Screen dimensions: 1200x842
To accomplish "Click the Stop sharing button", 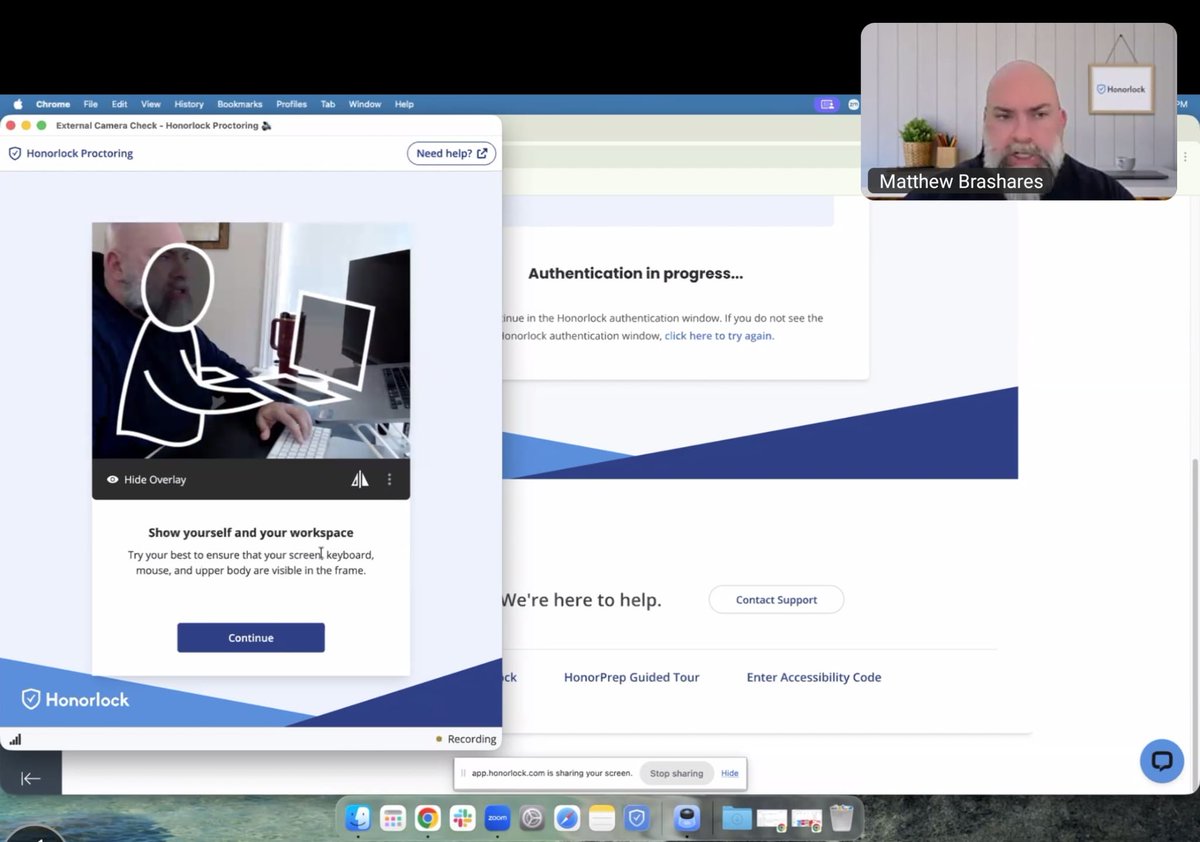I will click(x=676, y=773).
